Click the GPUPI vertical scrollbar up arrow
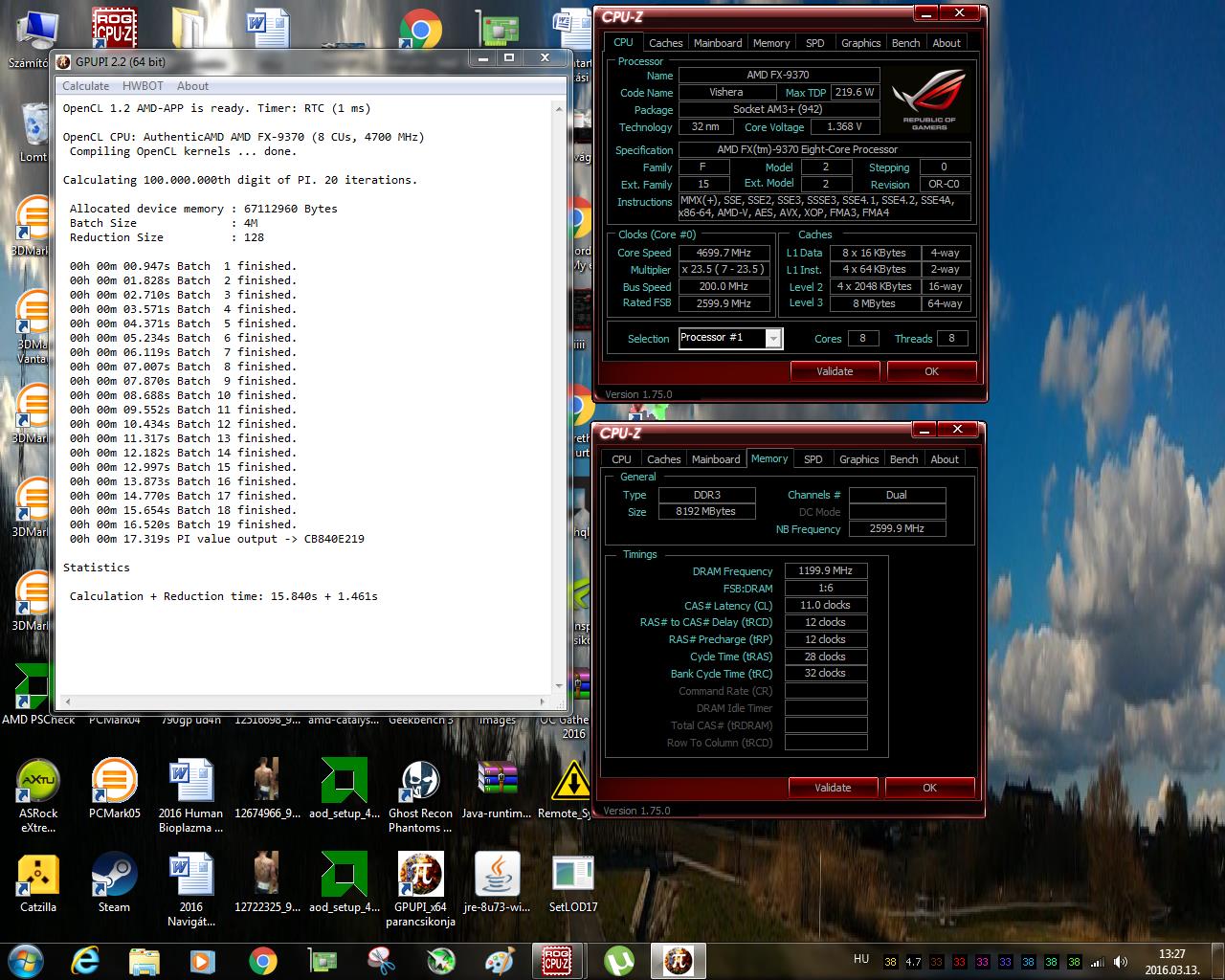Viewport: 1225px width, 980px height. (x=559, y=109)
